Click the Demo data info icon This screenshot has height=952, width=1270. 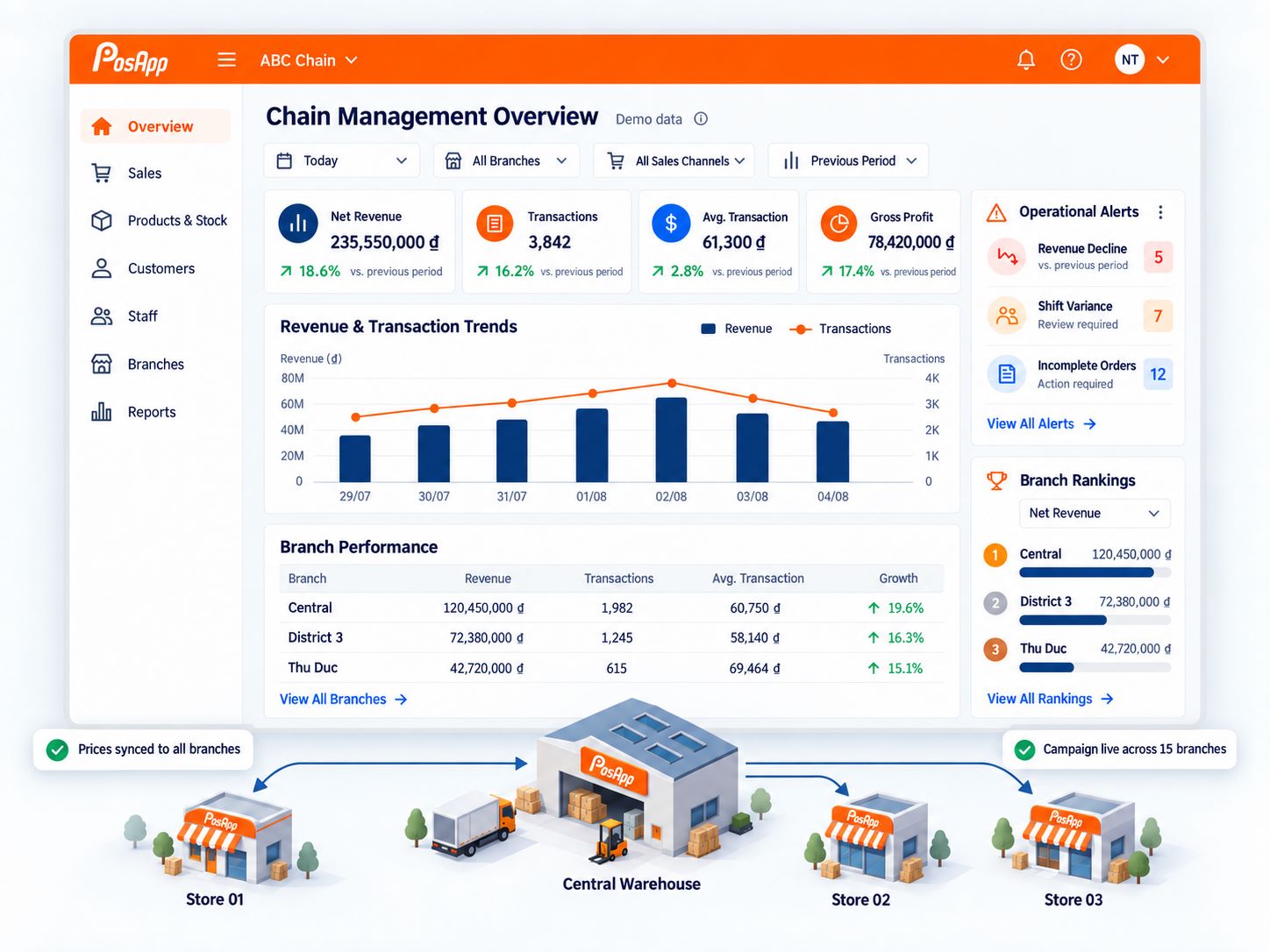(701, 119)
